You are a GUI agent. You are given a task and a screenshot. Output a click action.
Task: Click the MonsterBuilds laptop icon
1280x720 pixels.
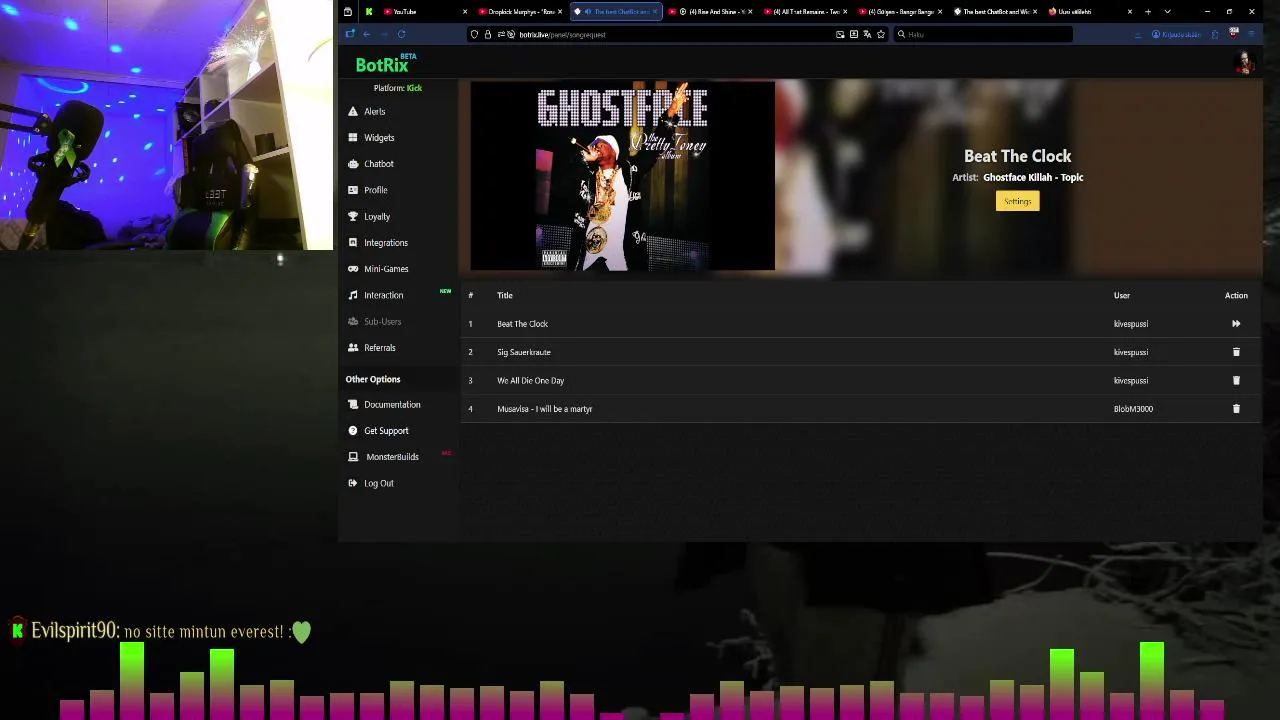click(x=353, y=456)
